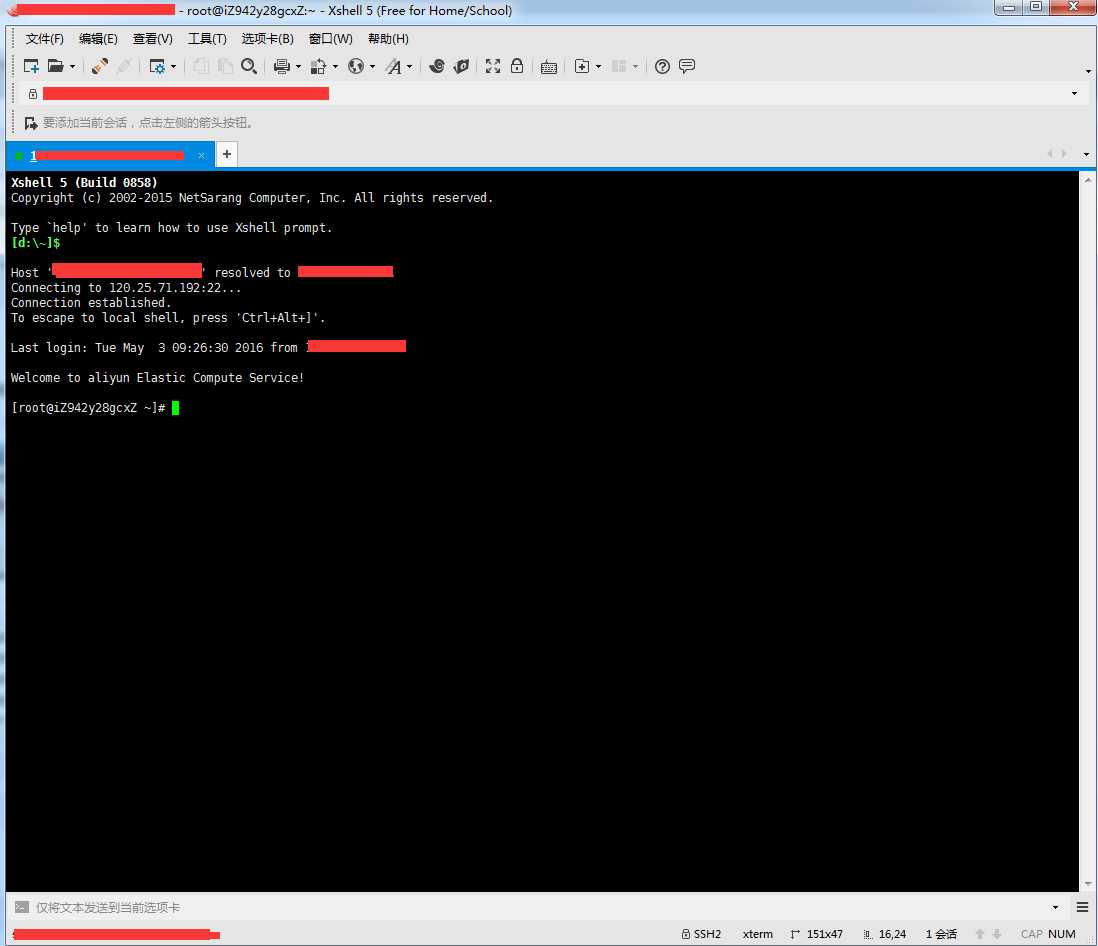Expand the compose bar dropdown arrow
The height and width of the screenshot is (946, 1098).
pyautogui.click(x=1055, y=907)
